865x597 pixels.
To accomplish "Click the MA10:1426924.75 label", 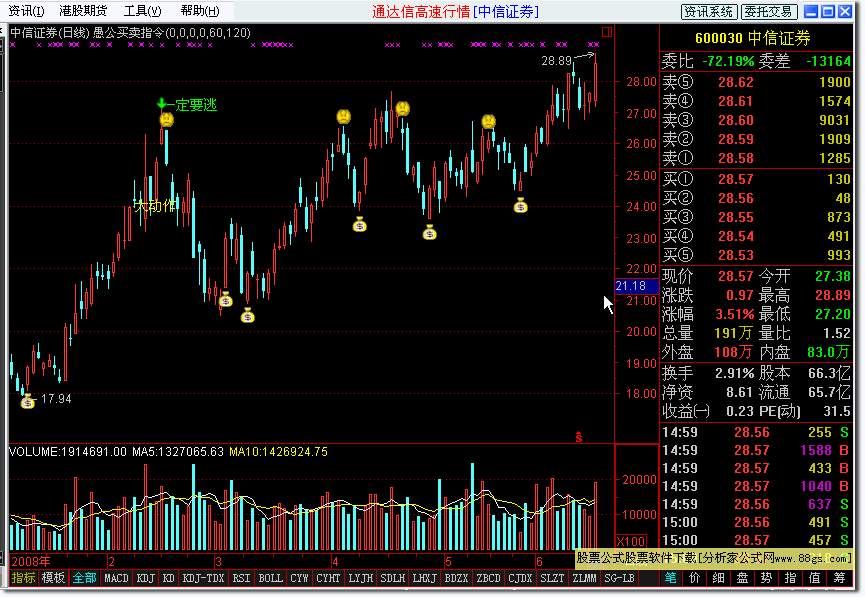I will pos(278,452).
